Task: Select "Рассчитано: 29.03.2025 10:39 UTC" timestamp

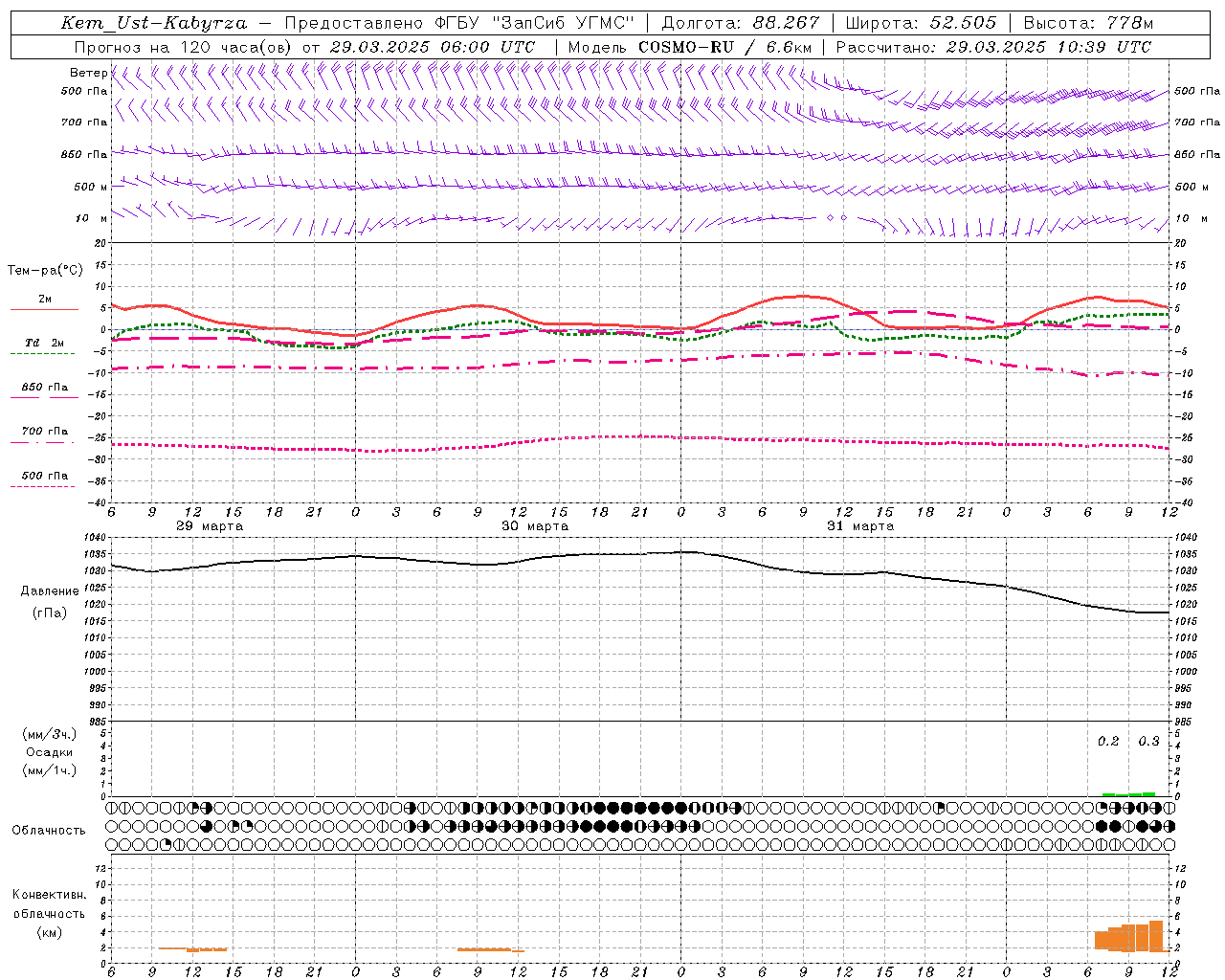Action: click(993, 47)
